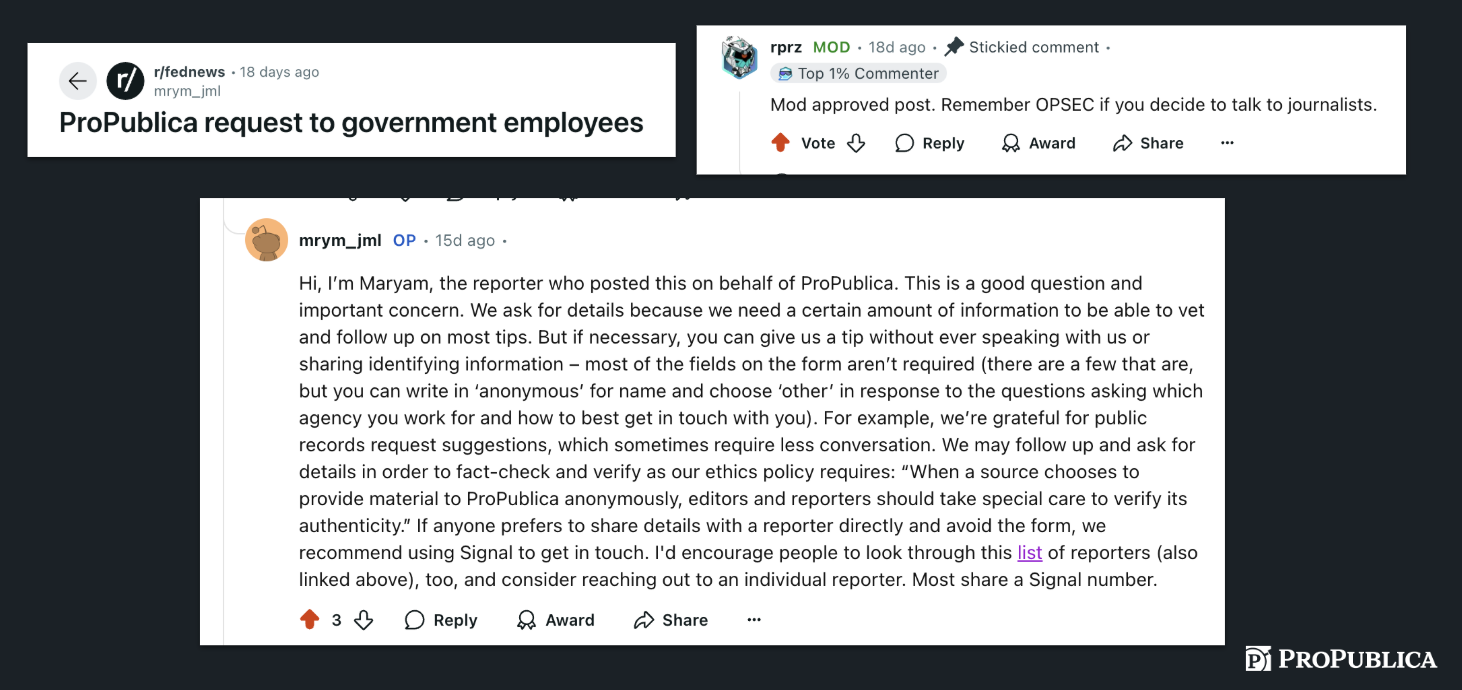Share the stickied mod comment
Screen dimensions: 1462x690
(x=1148, y=143)
